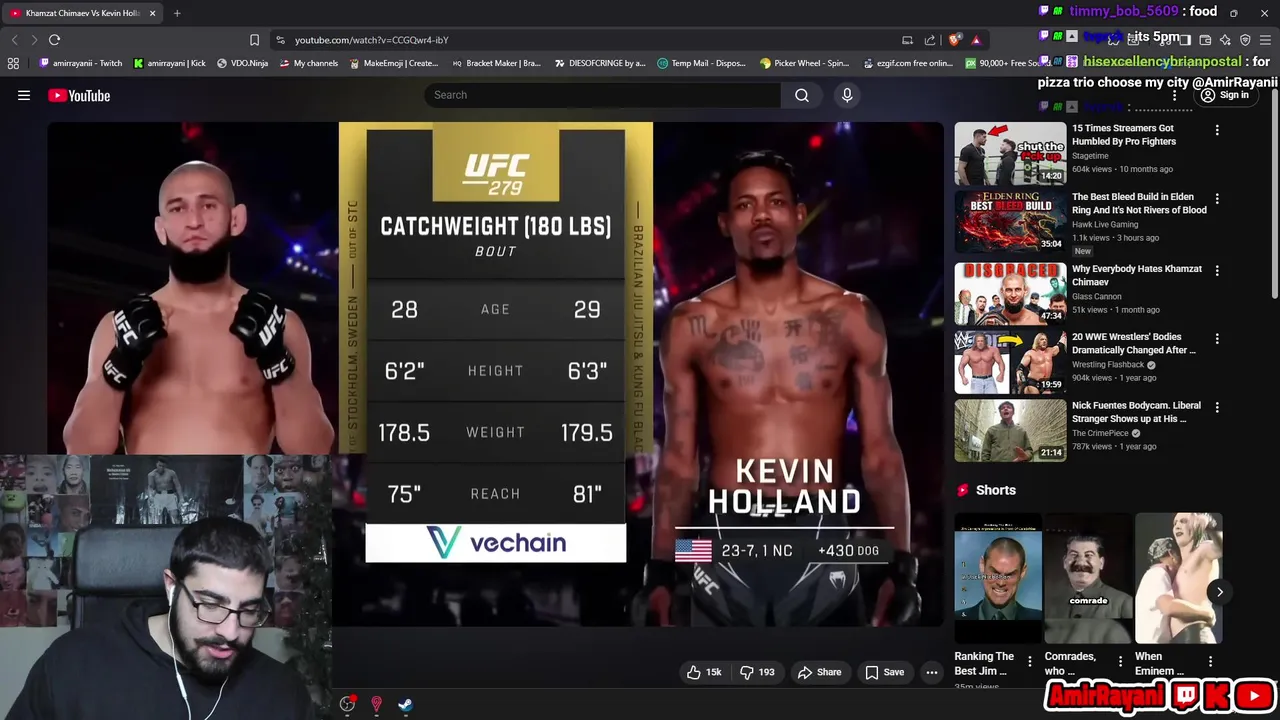Open the Nick Fuentes Bodycam video thumbnail
This screenshot has width=1280, height=720.
[x=1010, y=431]
